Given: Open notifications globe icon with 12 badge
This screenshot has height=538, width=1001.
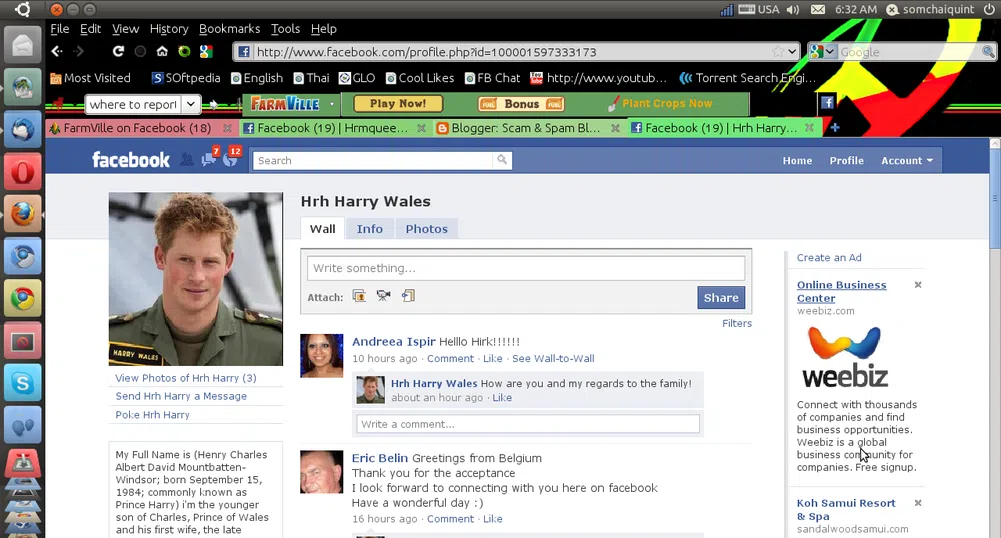Looking at the screenshot, I should (x=230, y=160).
